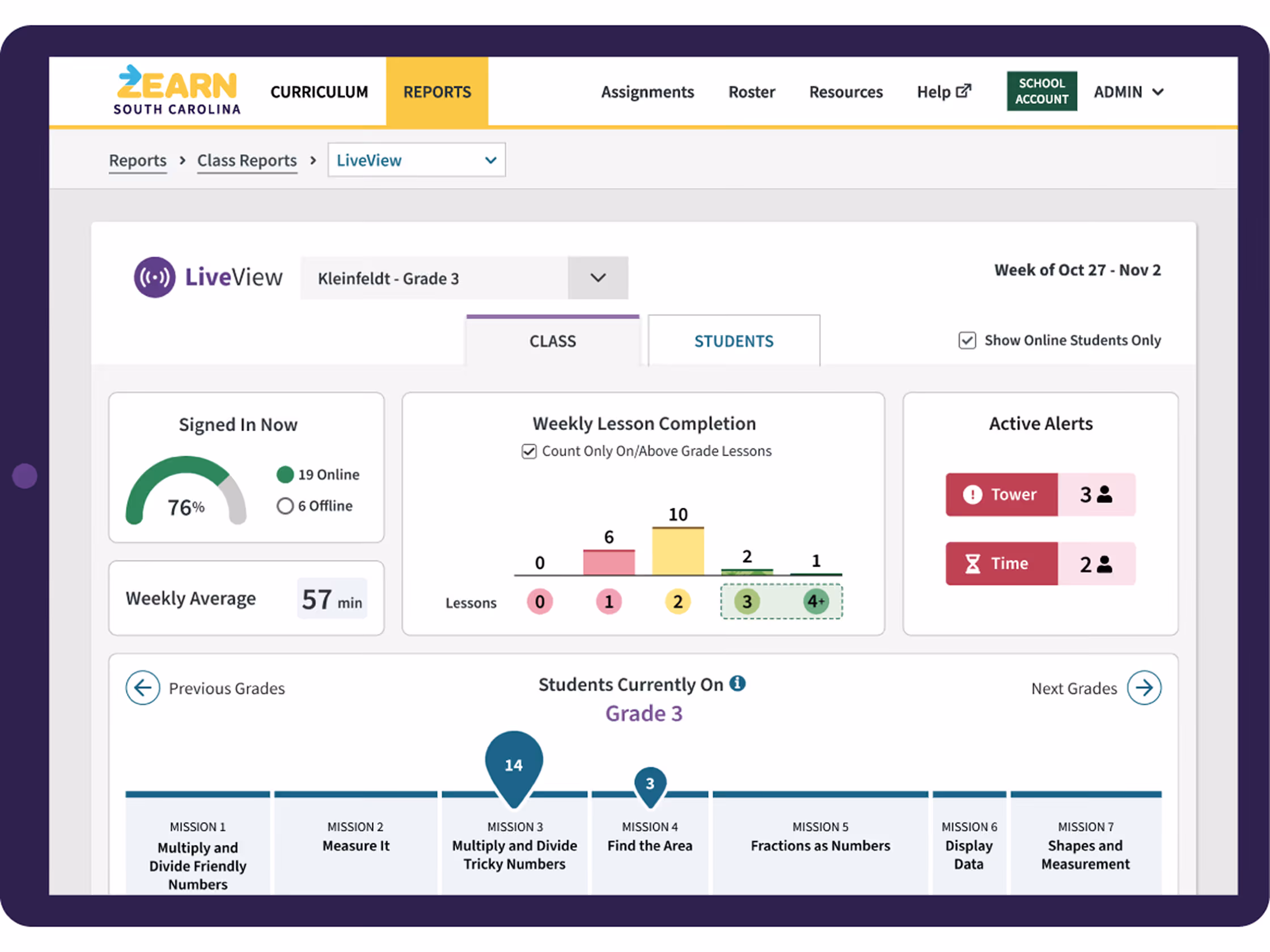The height and width of the screenshot is (952, 1270).
Task: Click the Week of Oct 27 - Nov 2 text
Action: (x=1077, y=270)
